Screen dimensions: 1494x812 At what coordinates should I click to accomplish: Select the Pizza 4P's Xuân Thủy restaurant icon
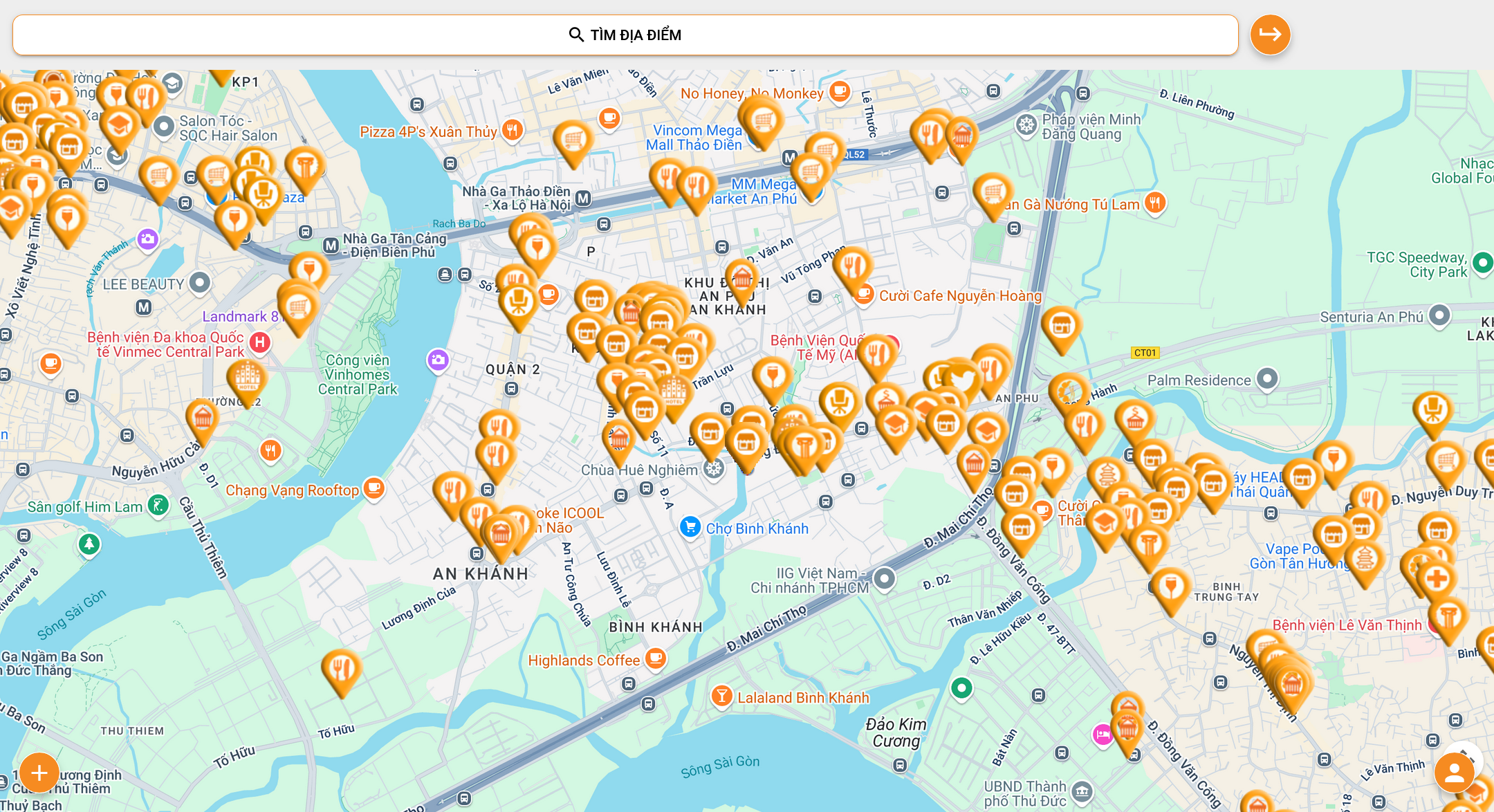512,130
